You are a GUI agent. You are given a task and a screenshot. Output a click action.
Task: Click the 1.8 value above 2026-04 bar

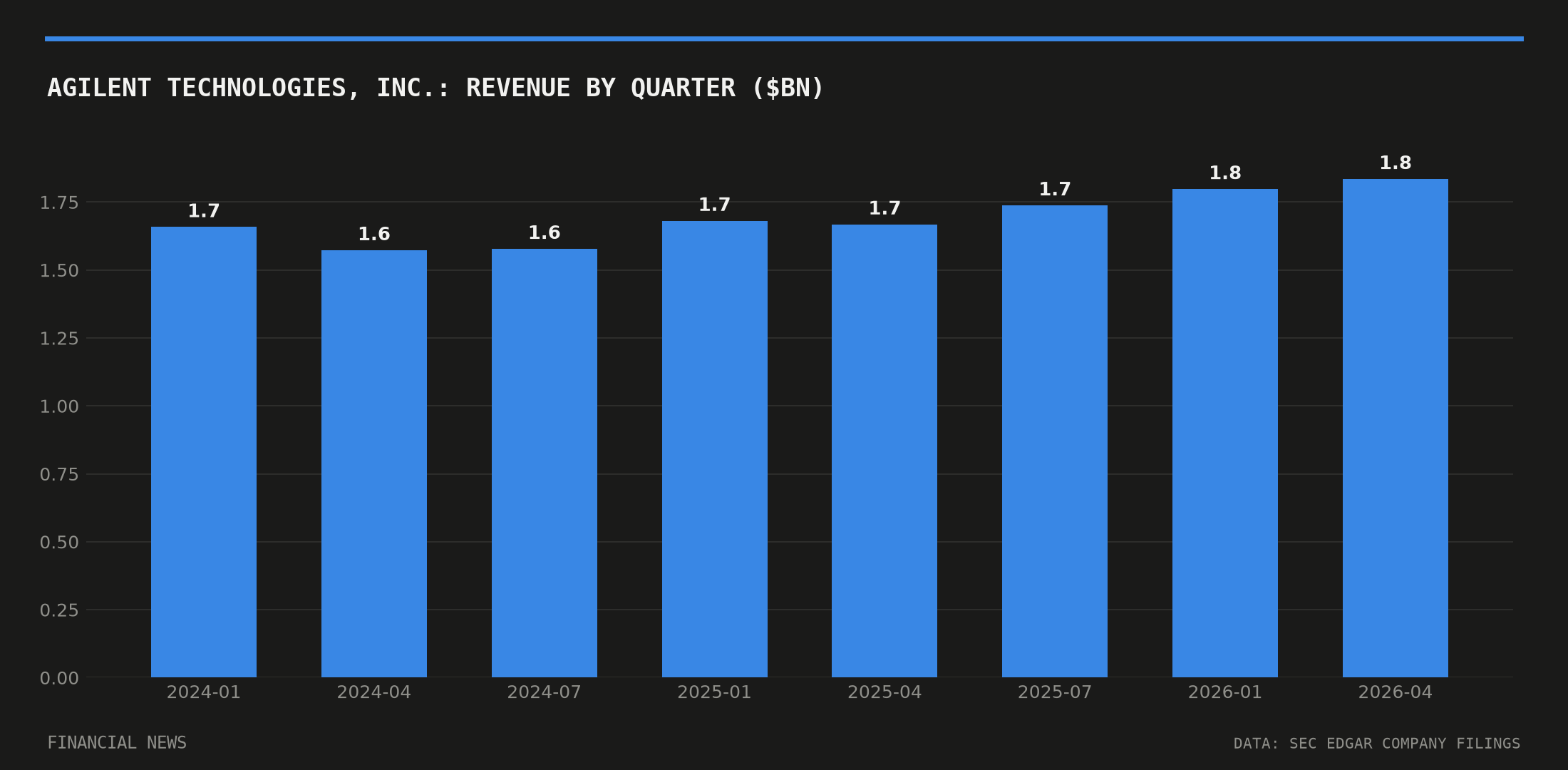click(x=1396, y=163)
